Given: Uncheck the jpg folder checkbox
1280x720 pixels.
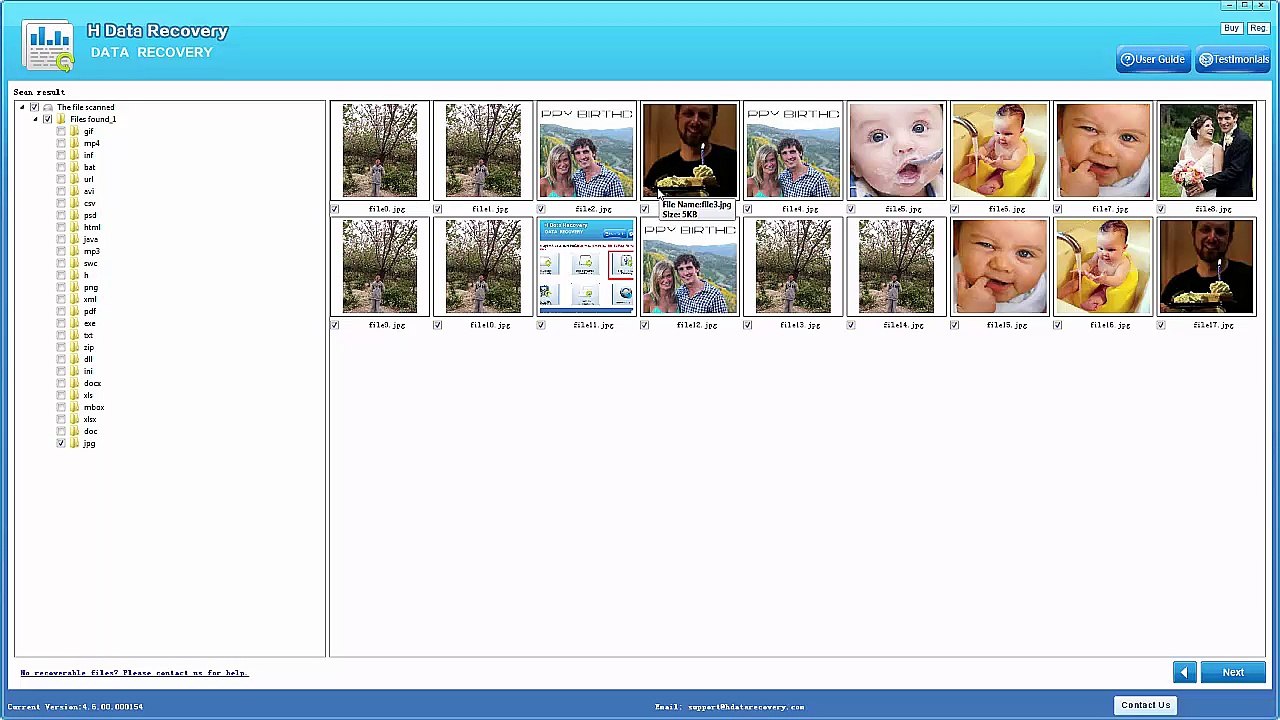Looking at the screenshot, I should click(x=61, y=443).
